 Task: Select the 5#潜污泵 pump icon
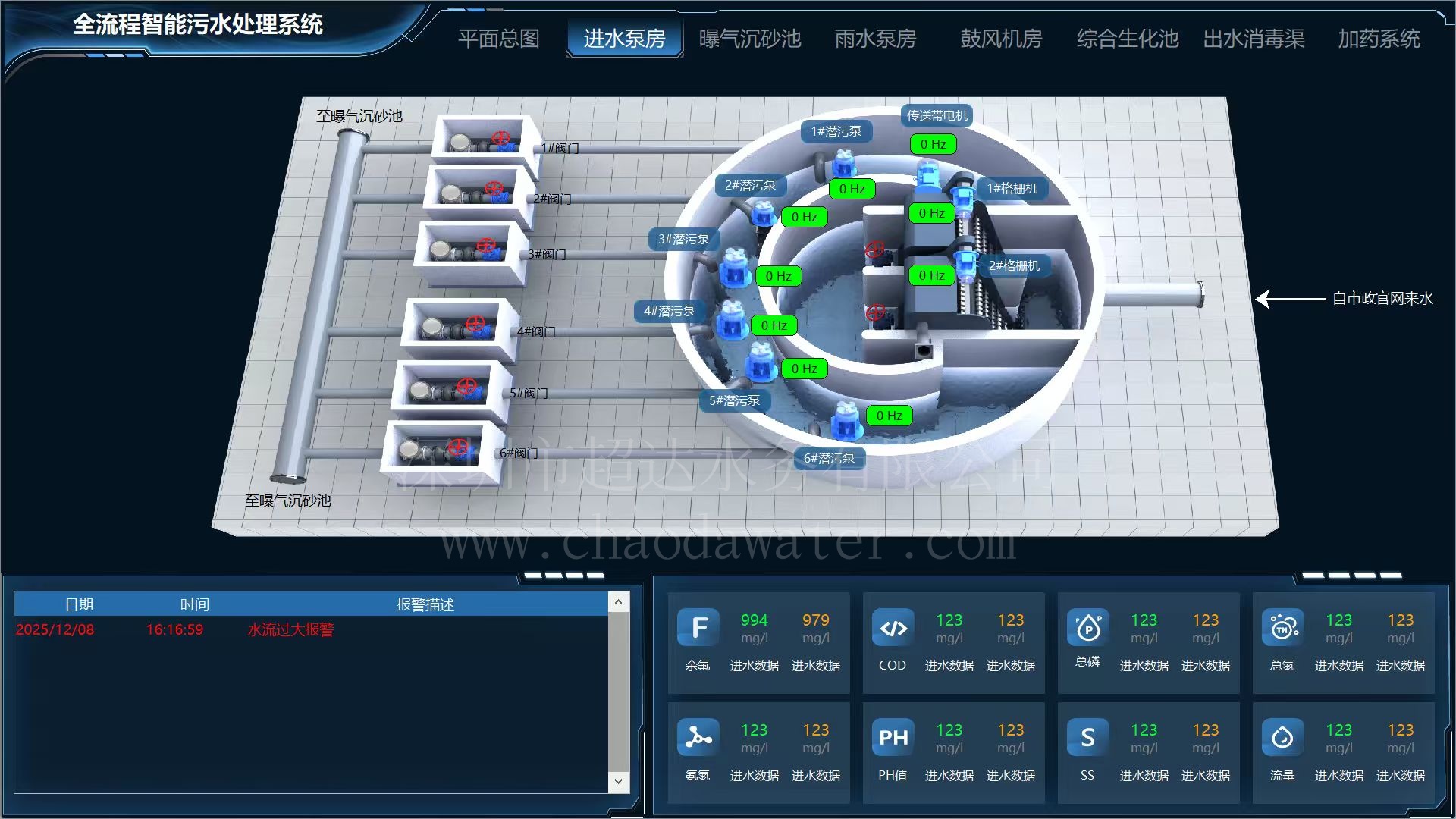coord(760,361)
